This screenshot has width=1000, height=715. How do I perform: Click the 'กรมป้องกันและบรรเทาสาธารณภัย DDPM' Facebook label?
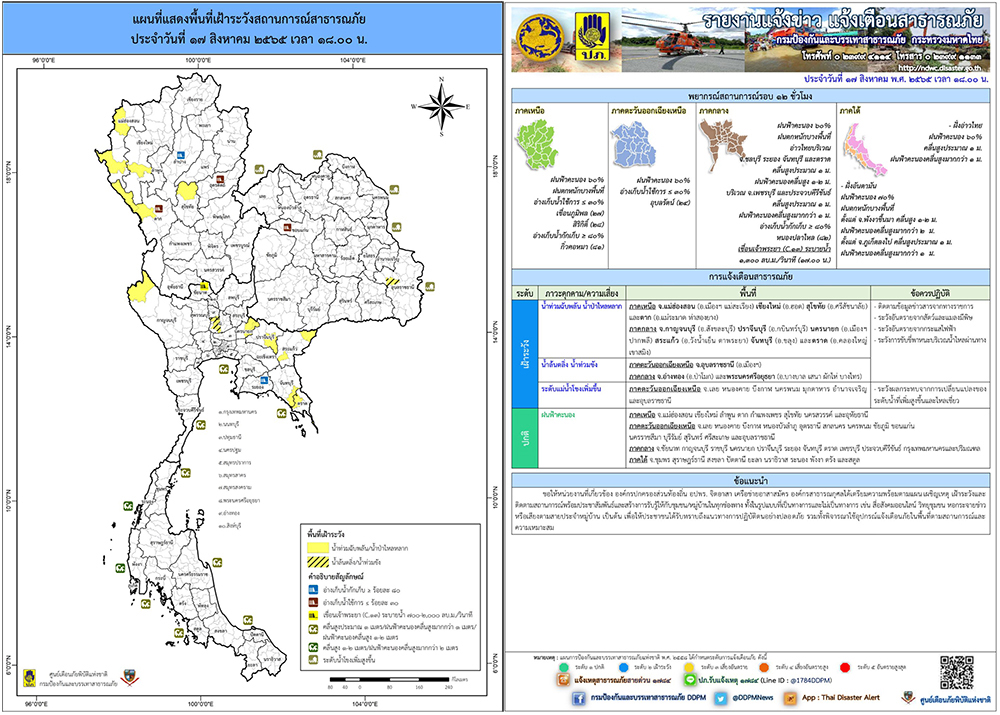click(x=648, y=698)
